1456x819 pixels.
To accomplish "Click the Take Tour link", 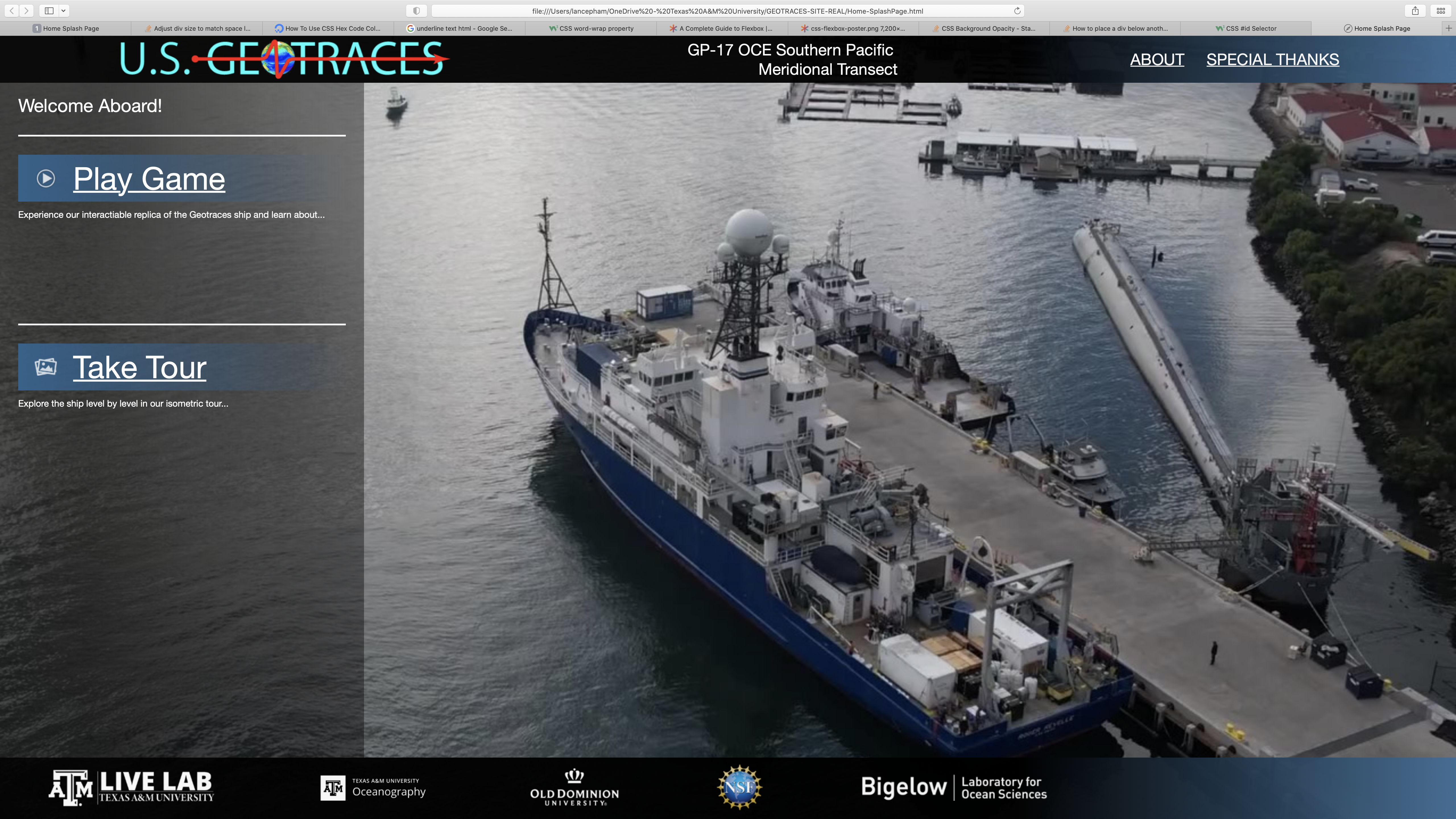I will pyautogui.click(x=140, y=367).
